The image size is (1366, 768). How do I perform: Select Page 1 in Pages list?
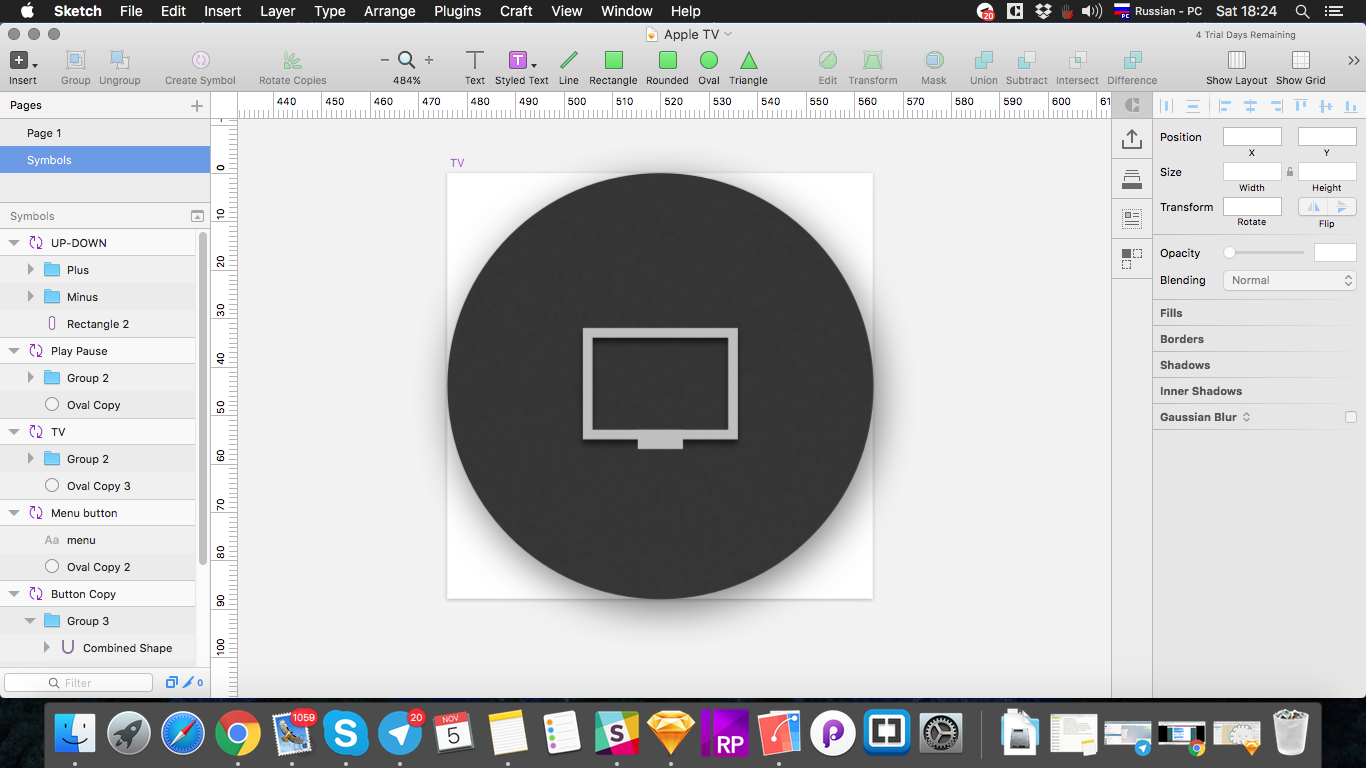[44, 133]
